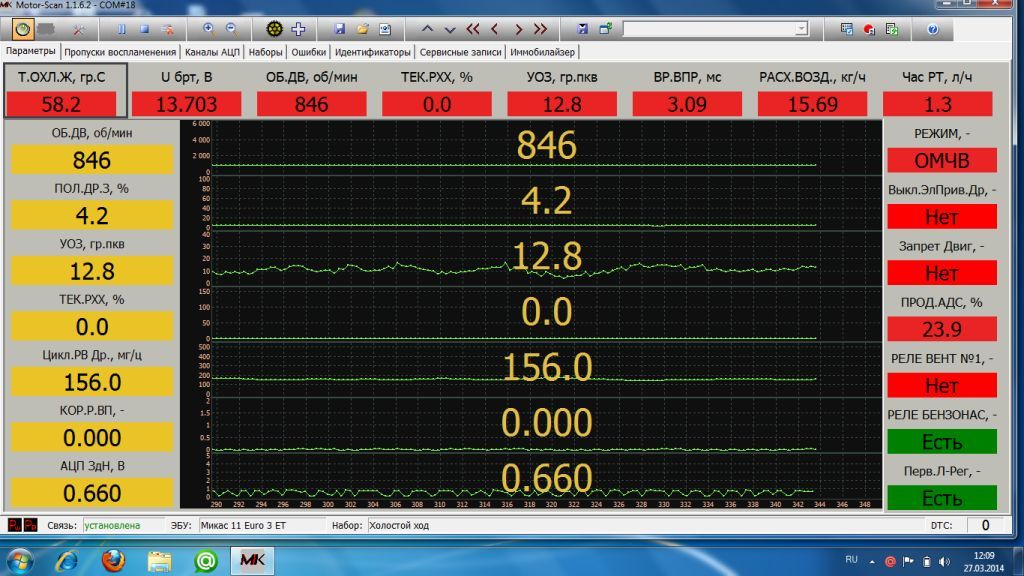This screenshot has height=576, width=1024.
Task: Click the status bar ЭБУ field Микас 11
Action: point(261,525)
